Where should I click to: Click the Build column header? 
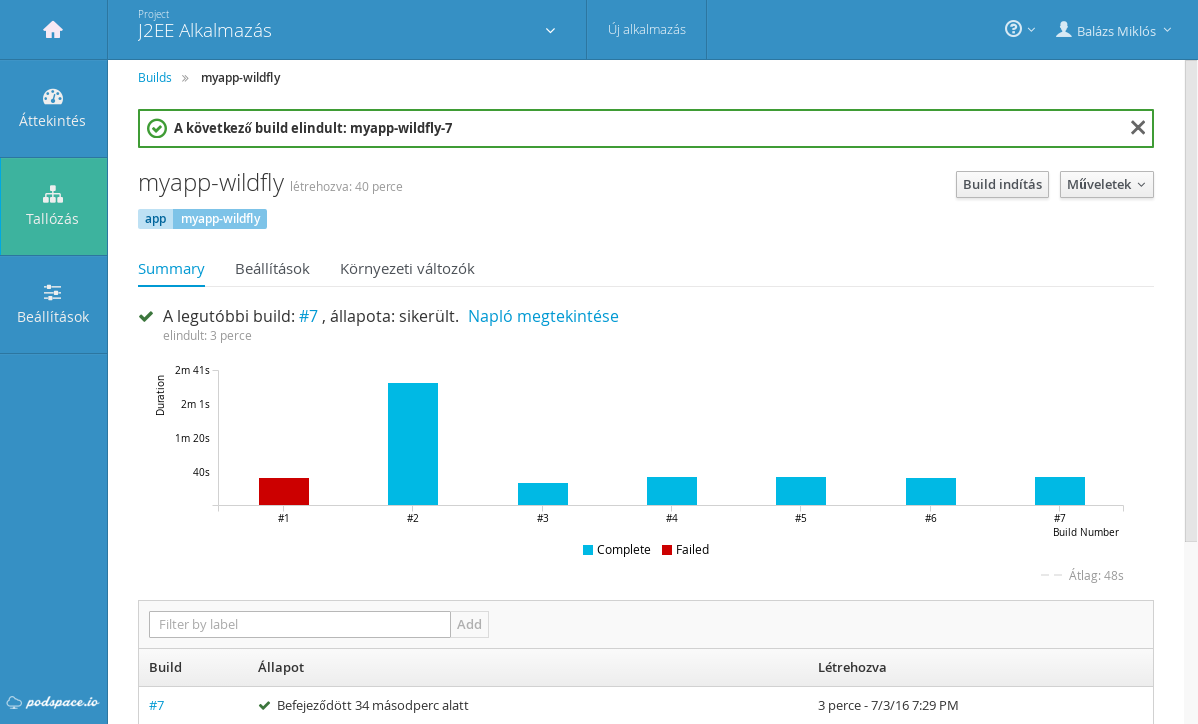(x=165, y=667)
